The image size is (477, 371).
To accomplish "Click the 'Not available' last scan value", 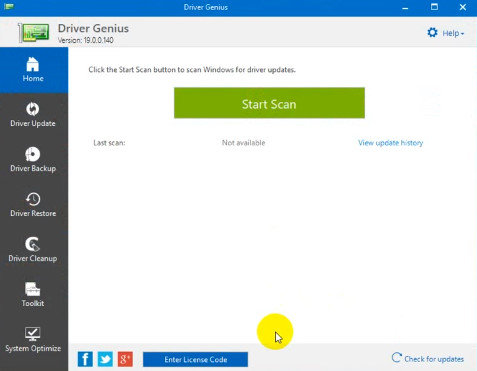I will pyautogui.click(x=244, y=143).
